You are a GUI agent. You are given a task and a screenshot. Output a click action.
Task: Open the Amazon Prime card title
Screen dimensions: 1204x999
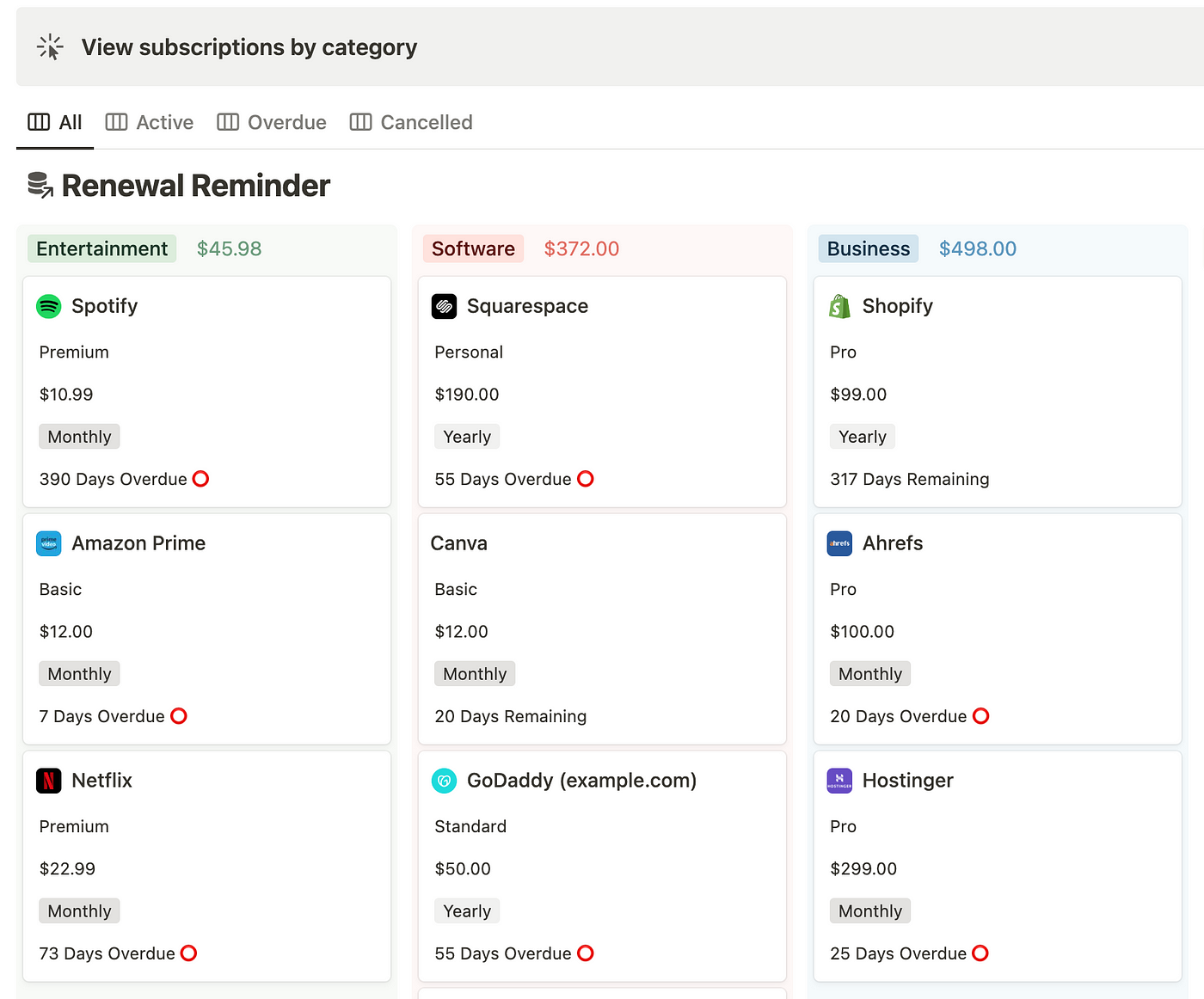pos(138,543)
